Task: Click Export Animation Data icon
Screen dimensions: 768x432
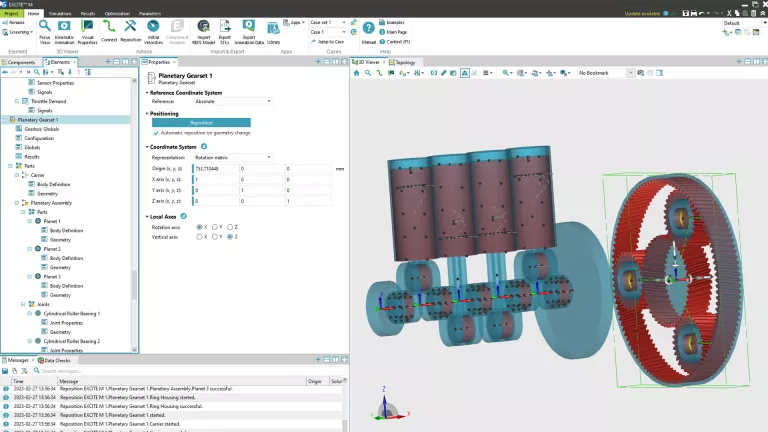Action: [249, 26]
